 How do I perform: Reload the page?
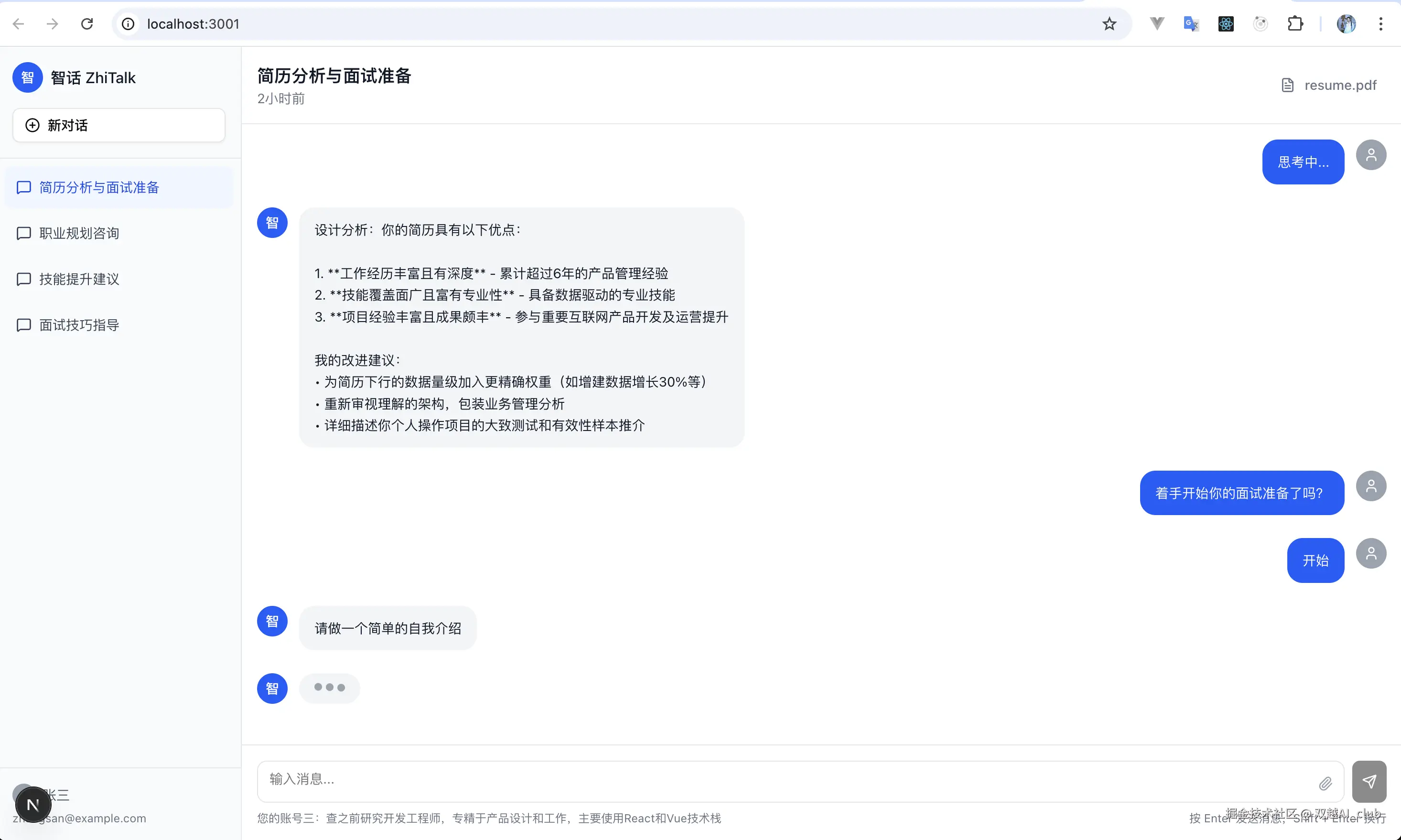pos(86,24)
